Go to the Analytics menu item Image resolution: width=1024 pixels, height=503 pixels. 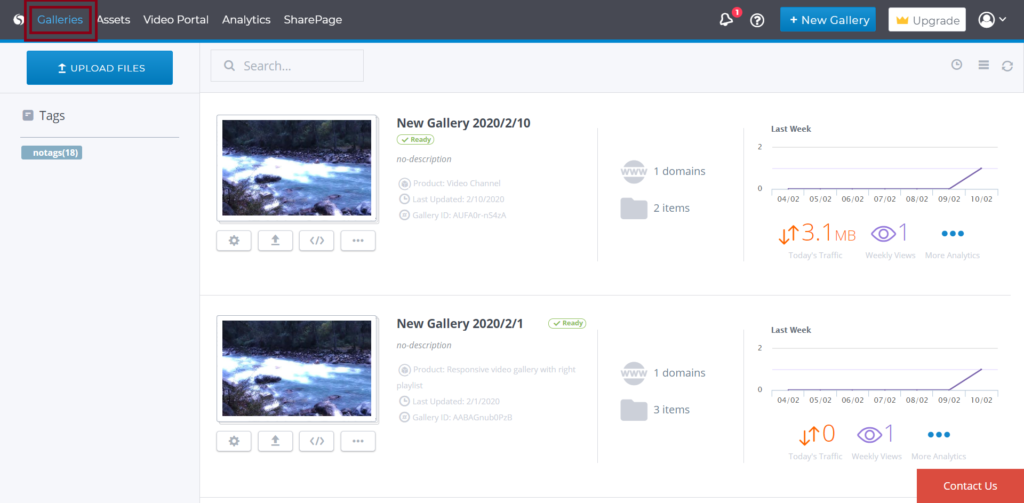(246, 20)
